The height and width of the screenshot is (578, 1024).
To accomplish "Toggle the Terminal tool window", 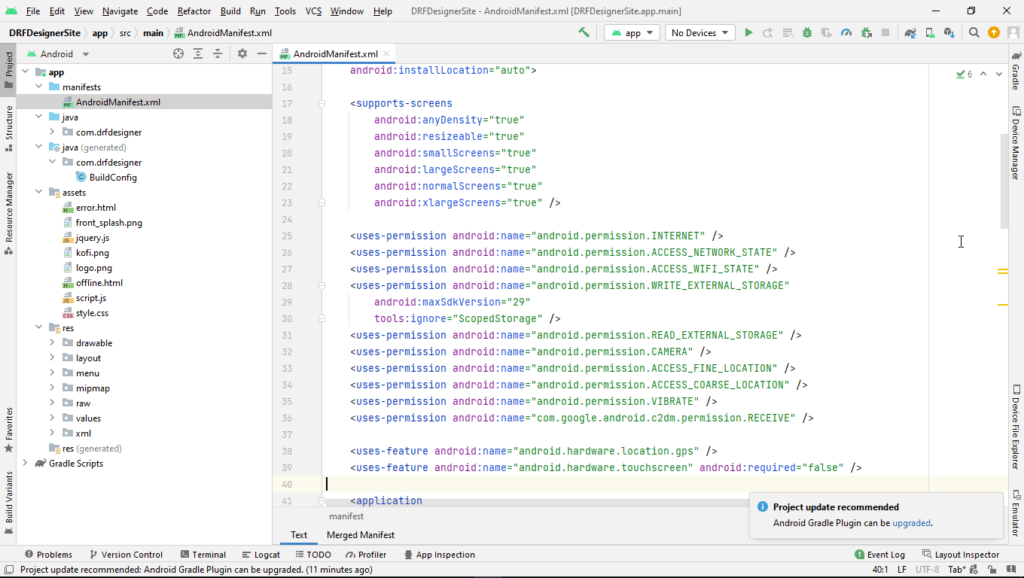I will click(202, 554).
